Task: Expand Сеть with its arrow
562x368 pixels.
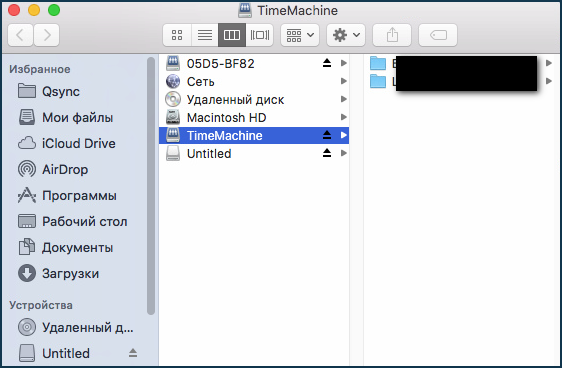Action: 344,81
